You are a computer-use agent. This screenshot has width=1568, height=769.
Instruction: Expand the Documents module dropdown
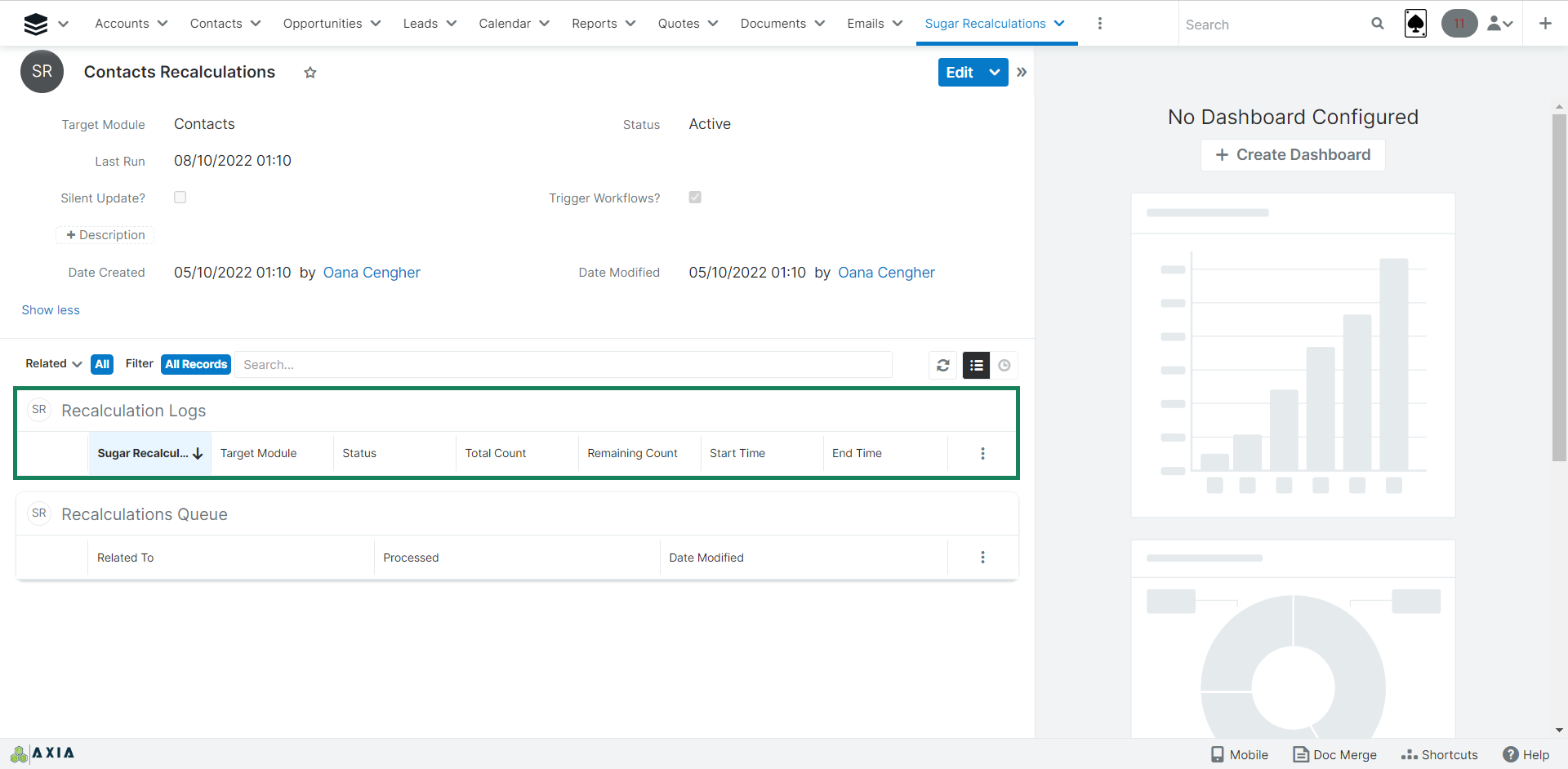coord(820,24)
